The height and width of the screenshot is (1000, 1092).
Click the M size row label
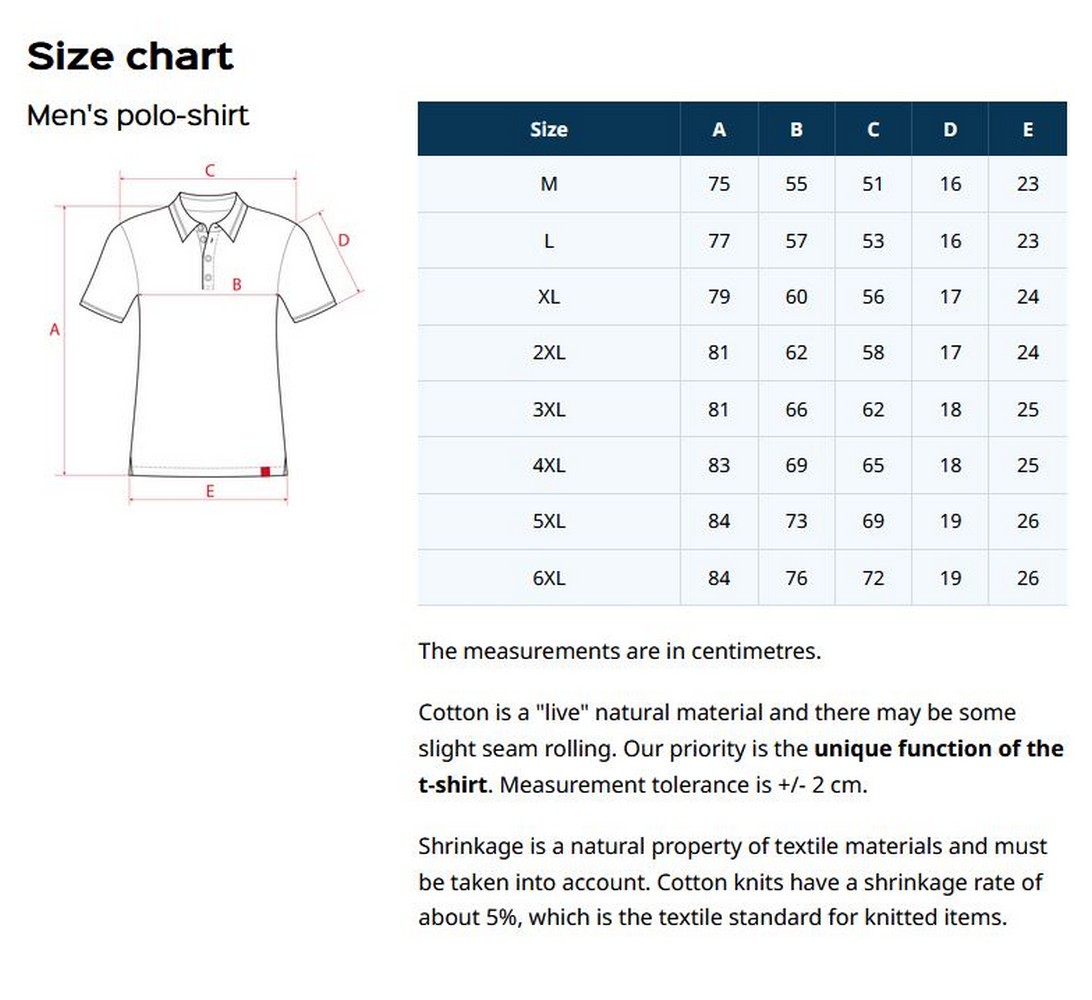coord(548,184)
